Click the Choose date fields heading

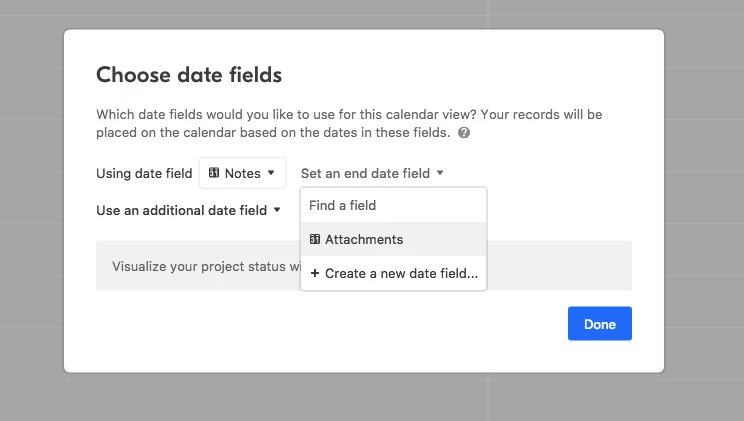pos(189,75)
